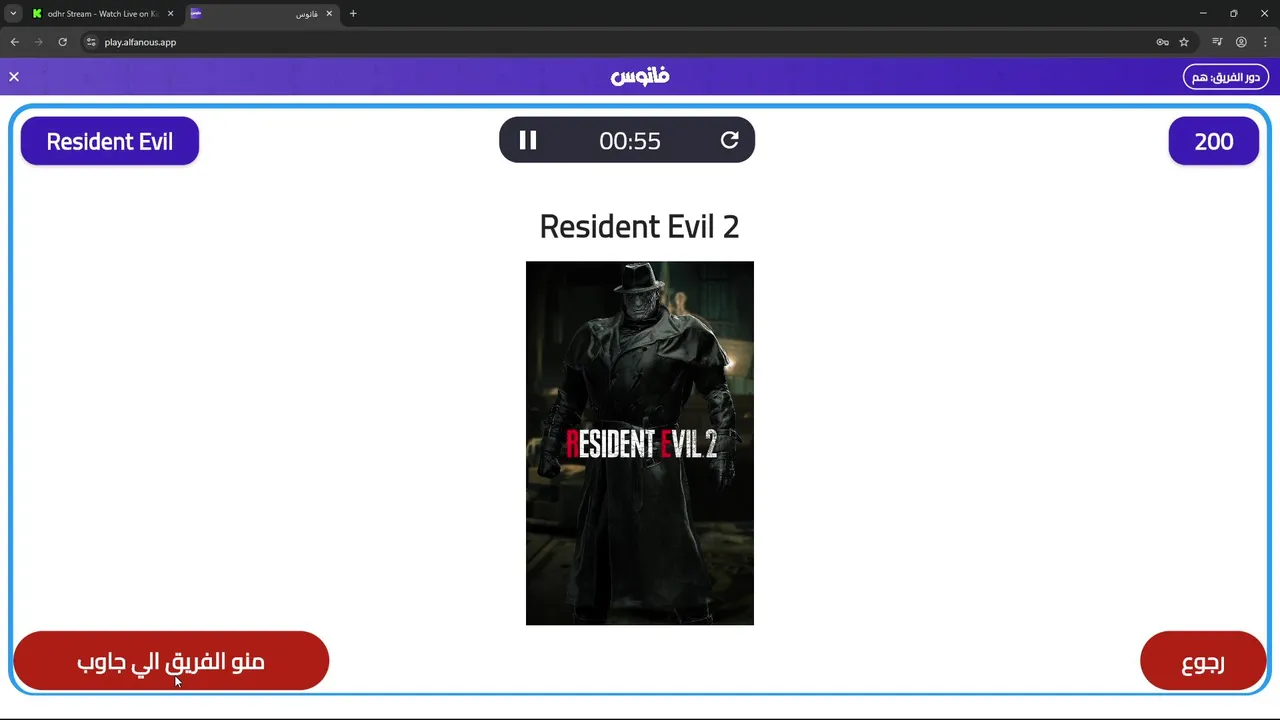Click the منو الفريق الي جاوب button
This screenshot has width=1280, height=720.
pyautogui.click(x=171, y=661)
